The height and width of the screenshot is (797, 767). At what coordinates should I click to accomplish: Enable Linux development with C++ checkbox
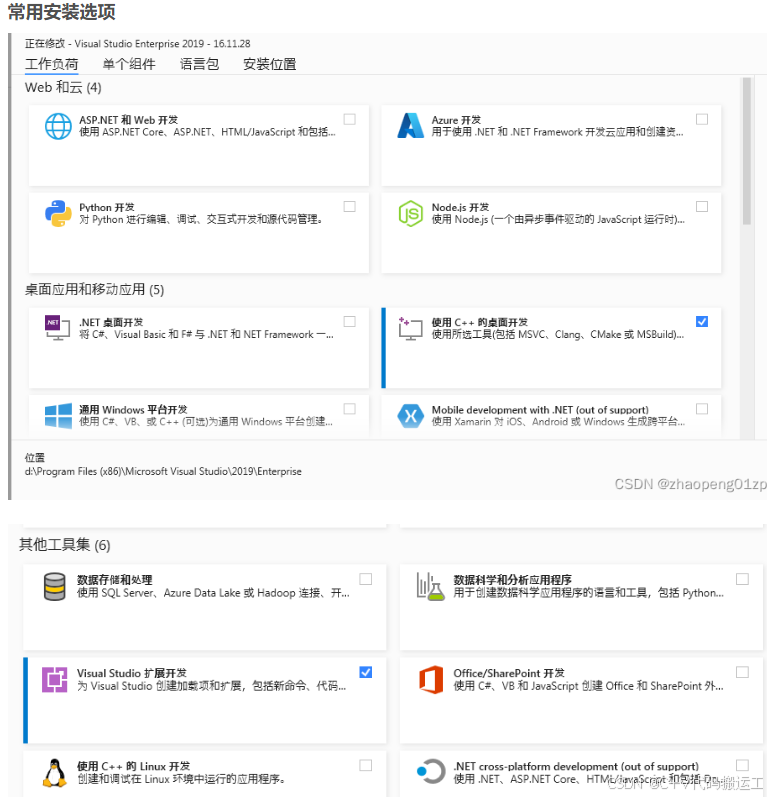click(365, 765)
